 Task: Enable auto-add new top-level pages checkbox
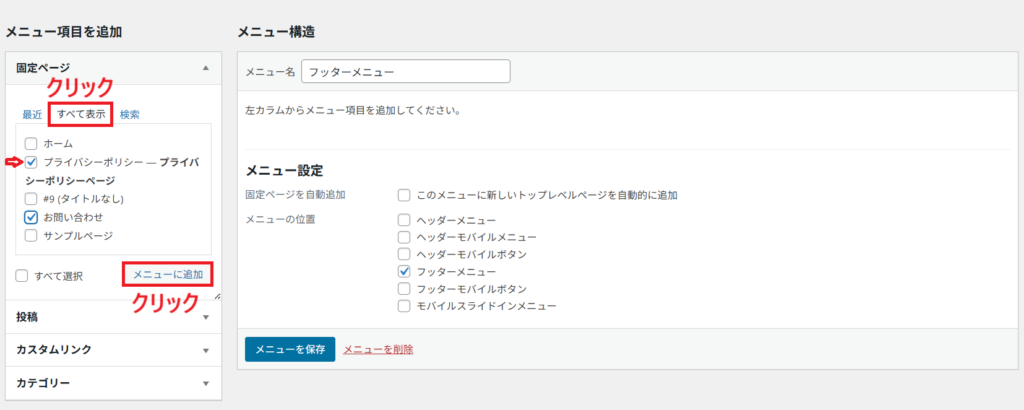tap(404, 194)
